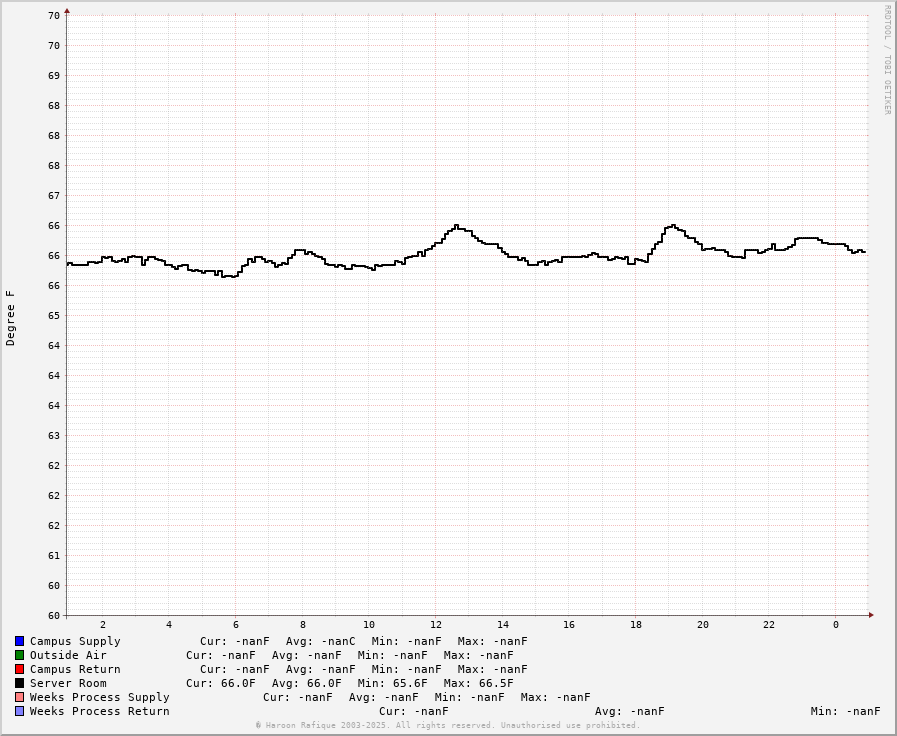Click the pink Weeks Process Supply swatch
This screenshot has width=897, height=736.
[x=19, y=697]
